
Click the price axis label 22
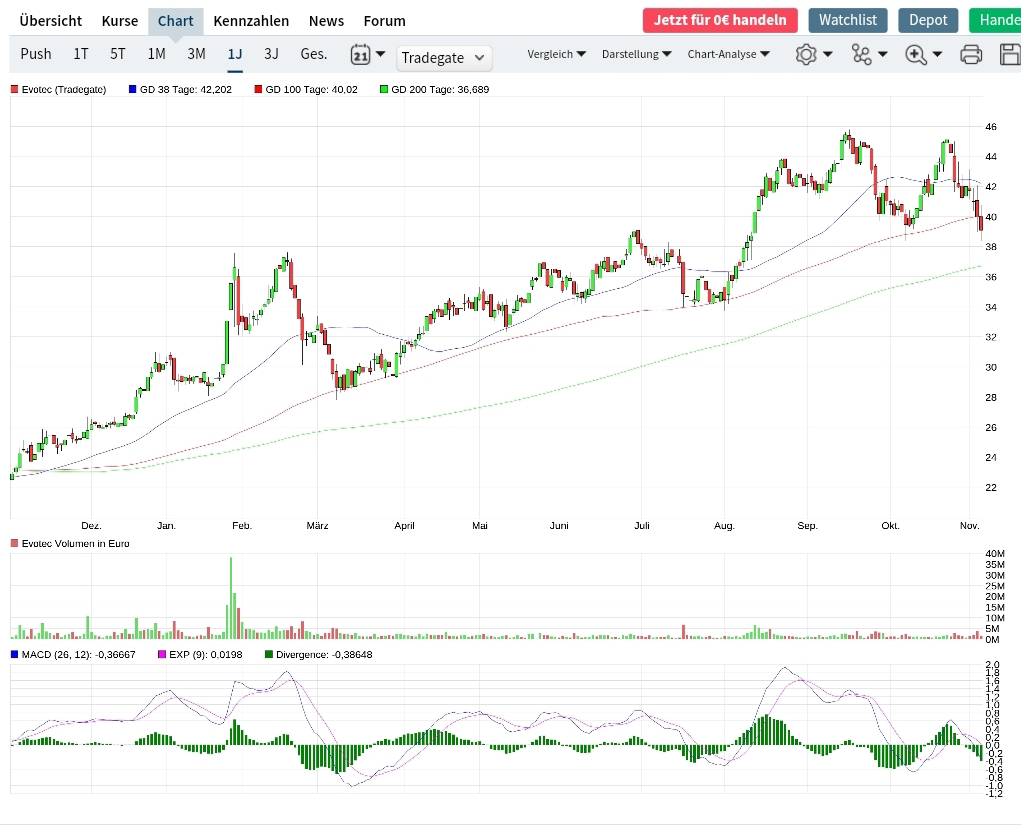click(990, 487)
